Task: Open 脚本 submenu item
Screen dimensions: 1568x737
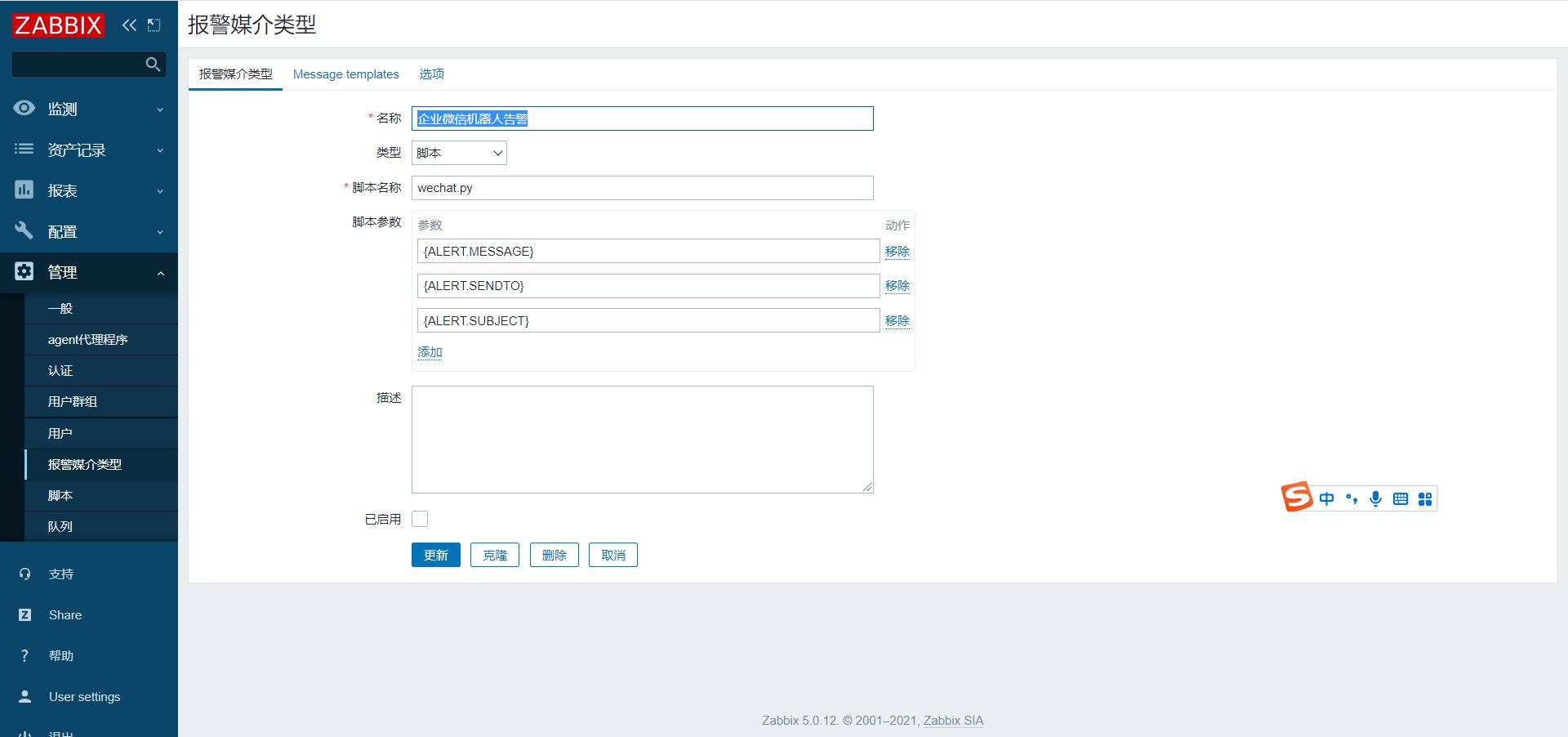Action: pyautogui.click(x=101, y=495)
